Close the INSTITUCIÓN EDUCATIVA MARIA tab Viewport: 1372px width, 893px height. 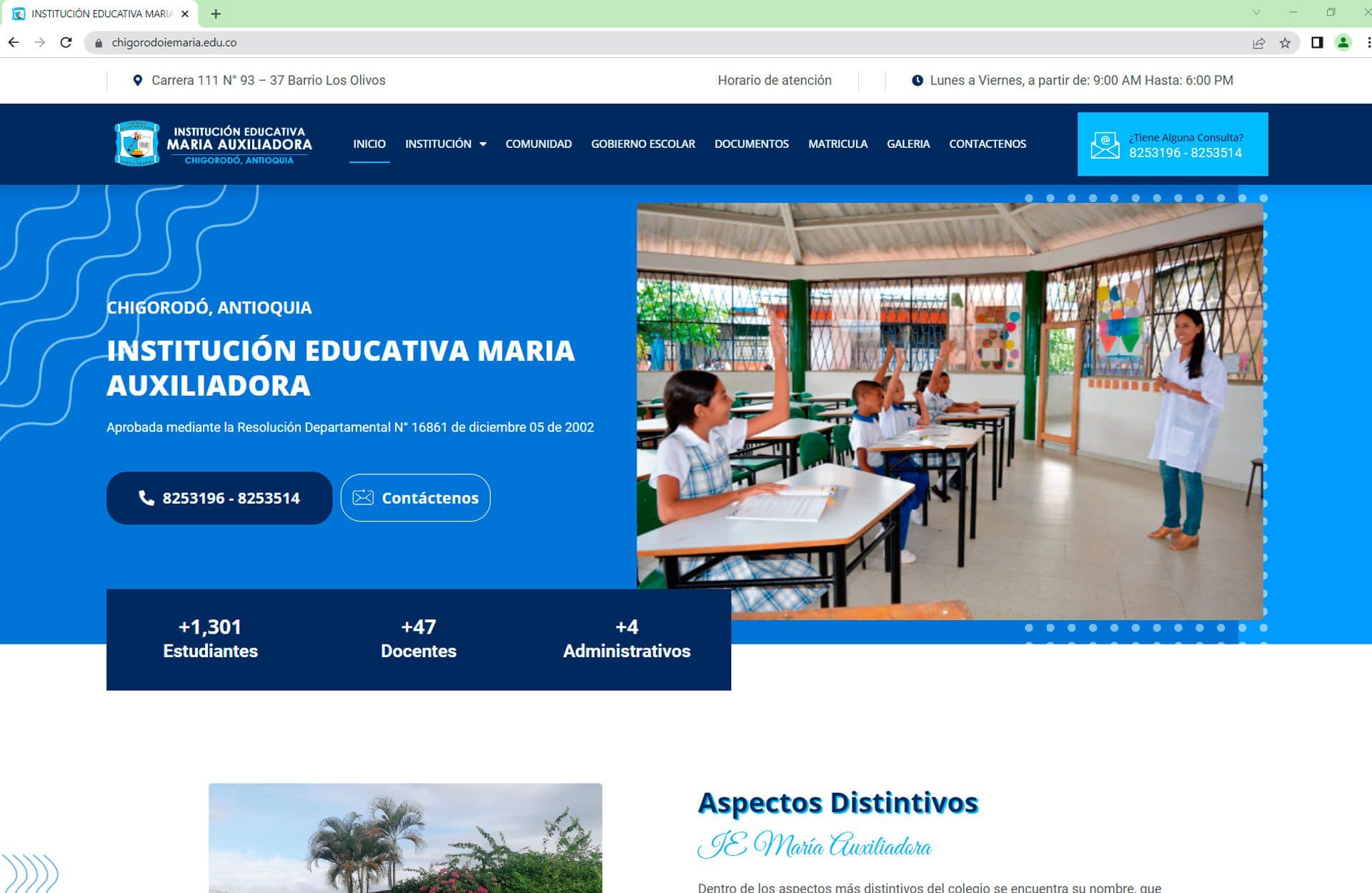185,14
